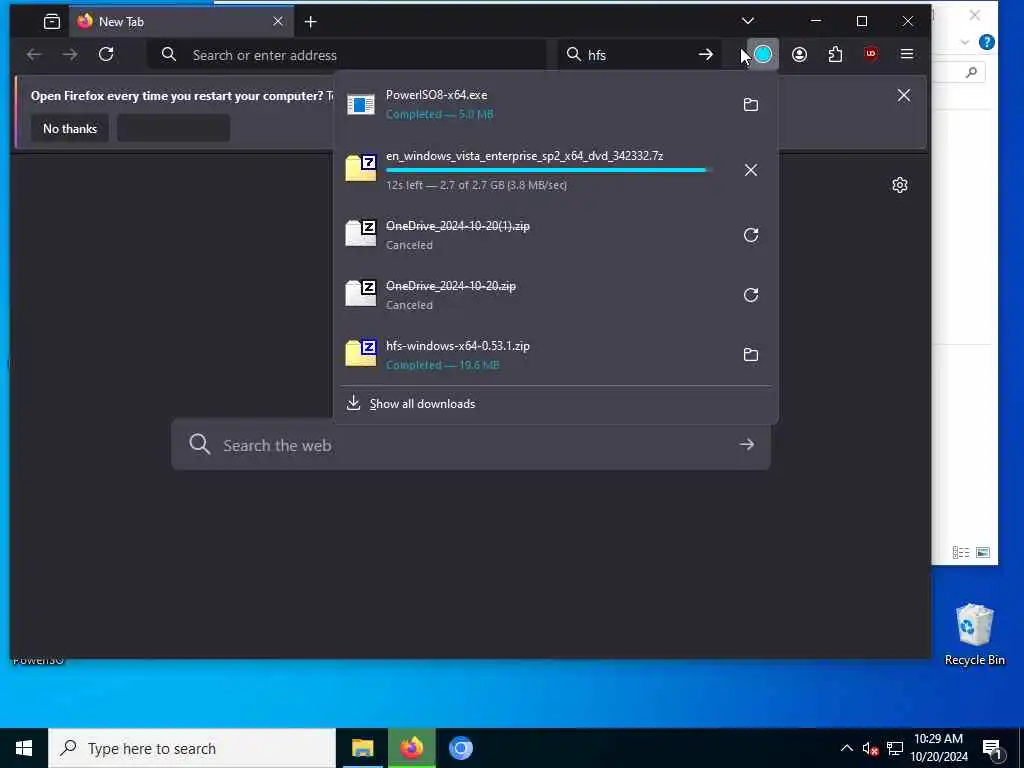Viewport: 1024px width, 768px height.
Task: Open the Action Center notifications icon
Action: [992, 748]
